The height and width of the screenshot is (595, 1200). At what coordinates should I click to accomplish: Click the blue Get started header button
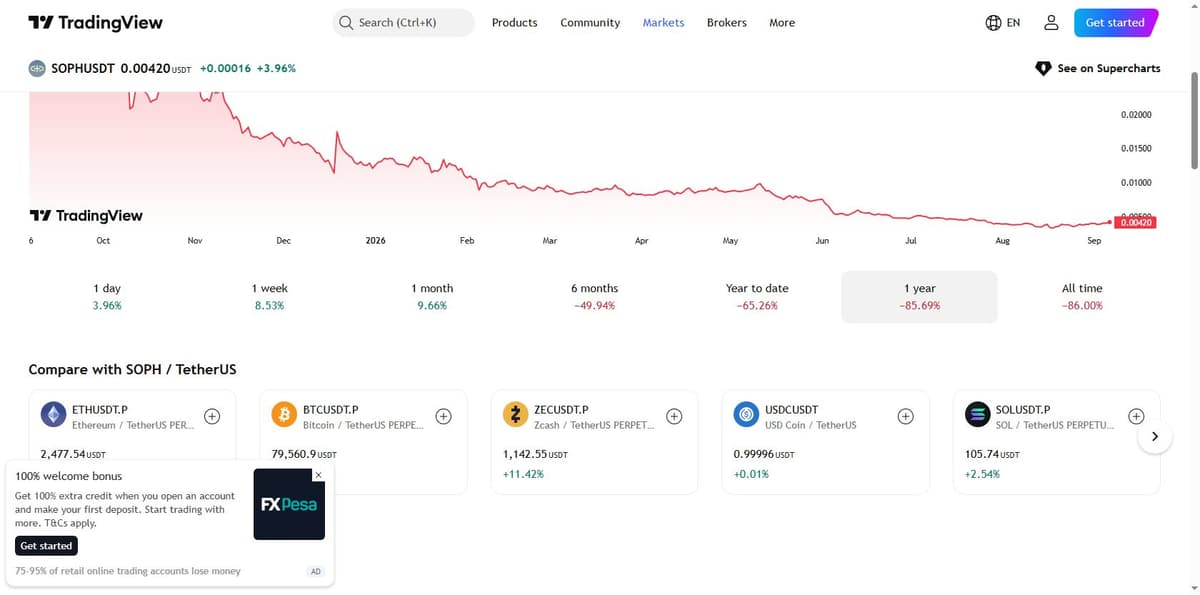coord(1116,22)
